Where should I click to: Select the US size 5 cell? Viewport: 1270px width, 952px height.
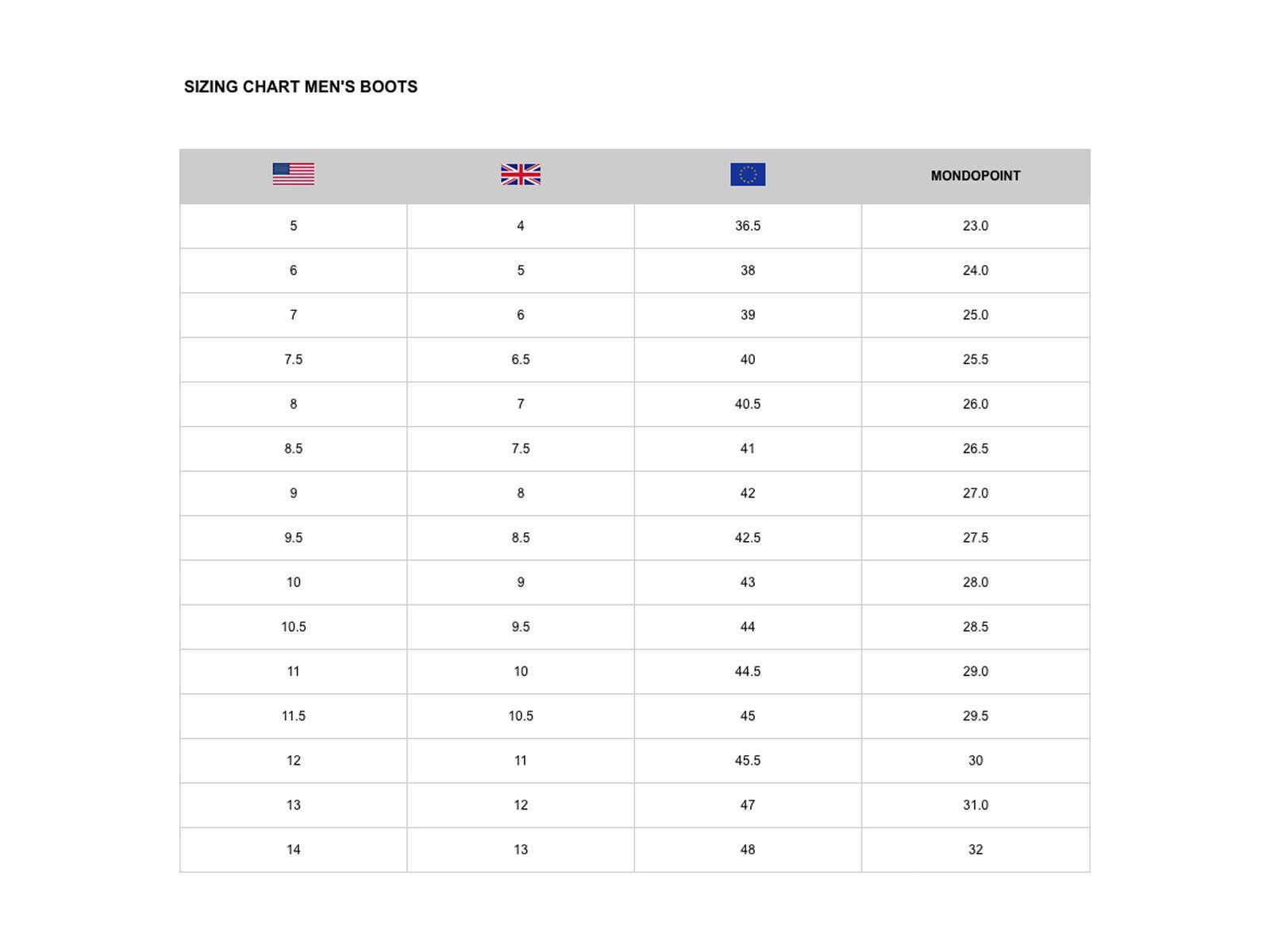click(x=294, y=226)
